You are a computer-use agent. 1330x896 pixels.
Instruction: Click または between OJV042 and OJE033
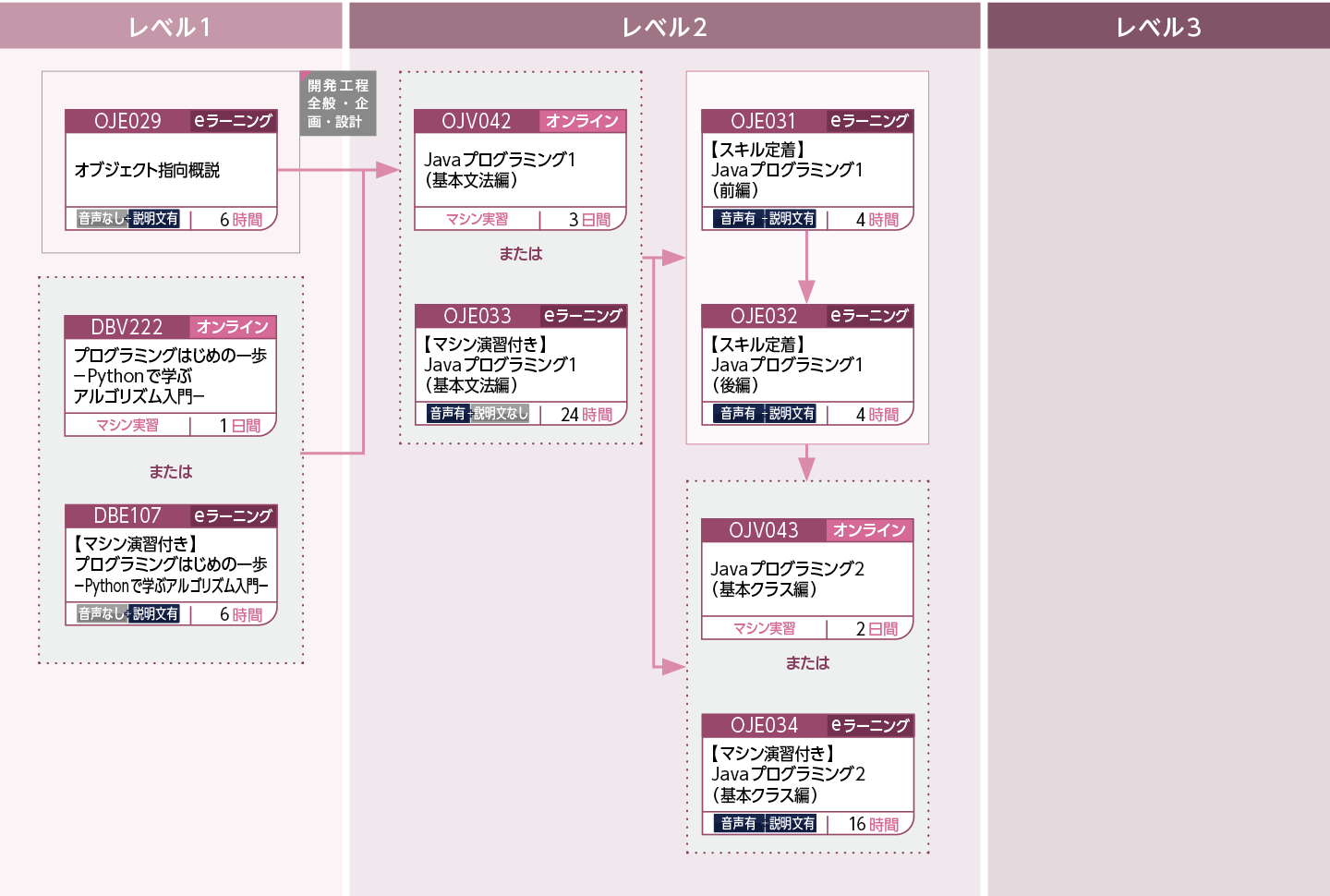pos(521,254)
